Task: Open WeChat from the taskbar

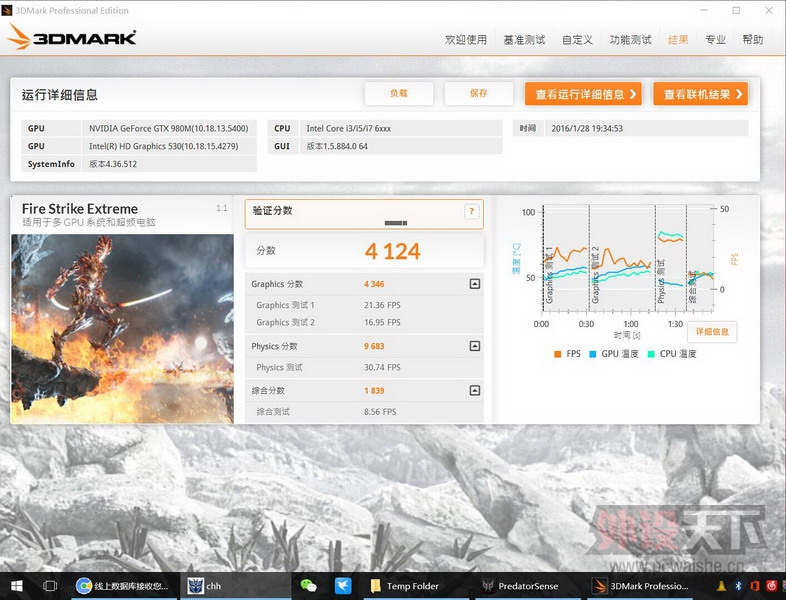Action: (x=308, y=586)
